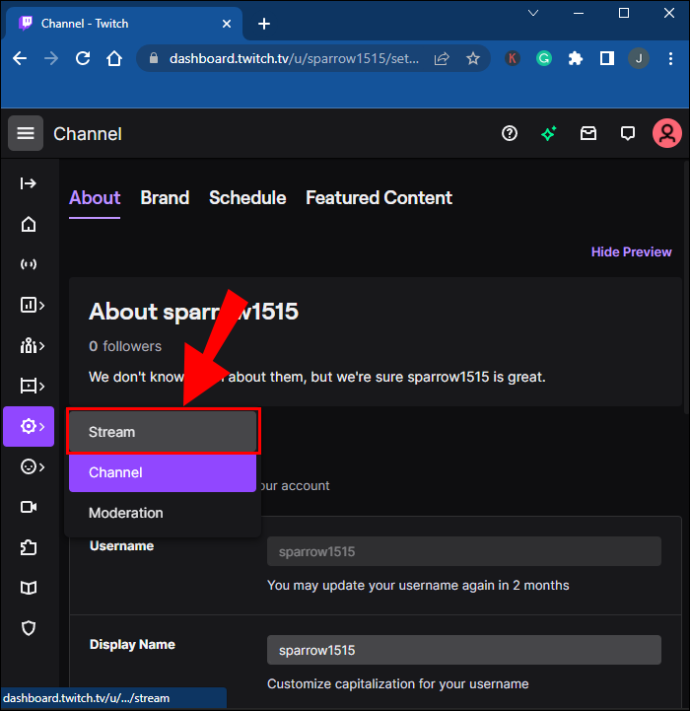Image resolution: width=690 pixels, height=711 pixels.
Task: Collapse the Settings gear sidebar item
Action: tap(29, 426)
